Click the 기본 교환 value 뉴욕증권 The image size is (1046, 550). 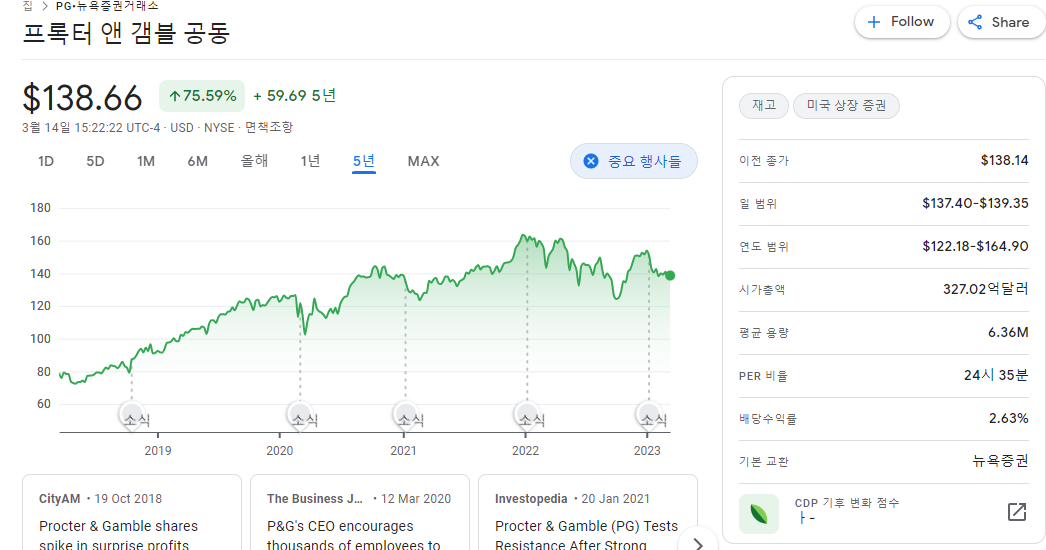pyautogui.click(x=1000, y=461)
